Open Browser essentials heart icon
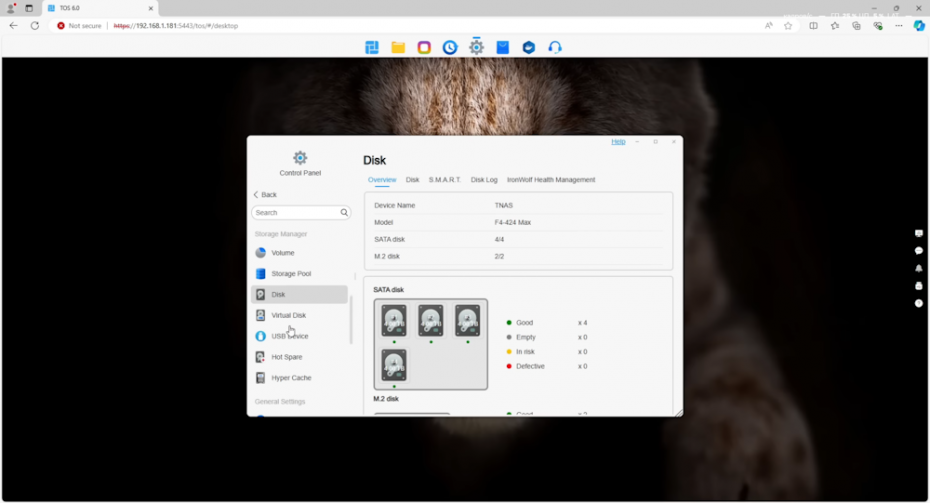 [878, 26]
